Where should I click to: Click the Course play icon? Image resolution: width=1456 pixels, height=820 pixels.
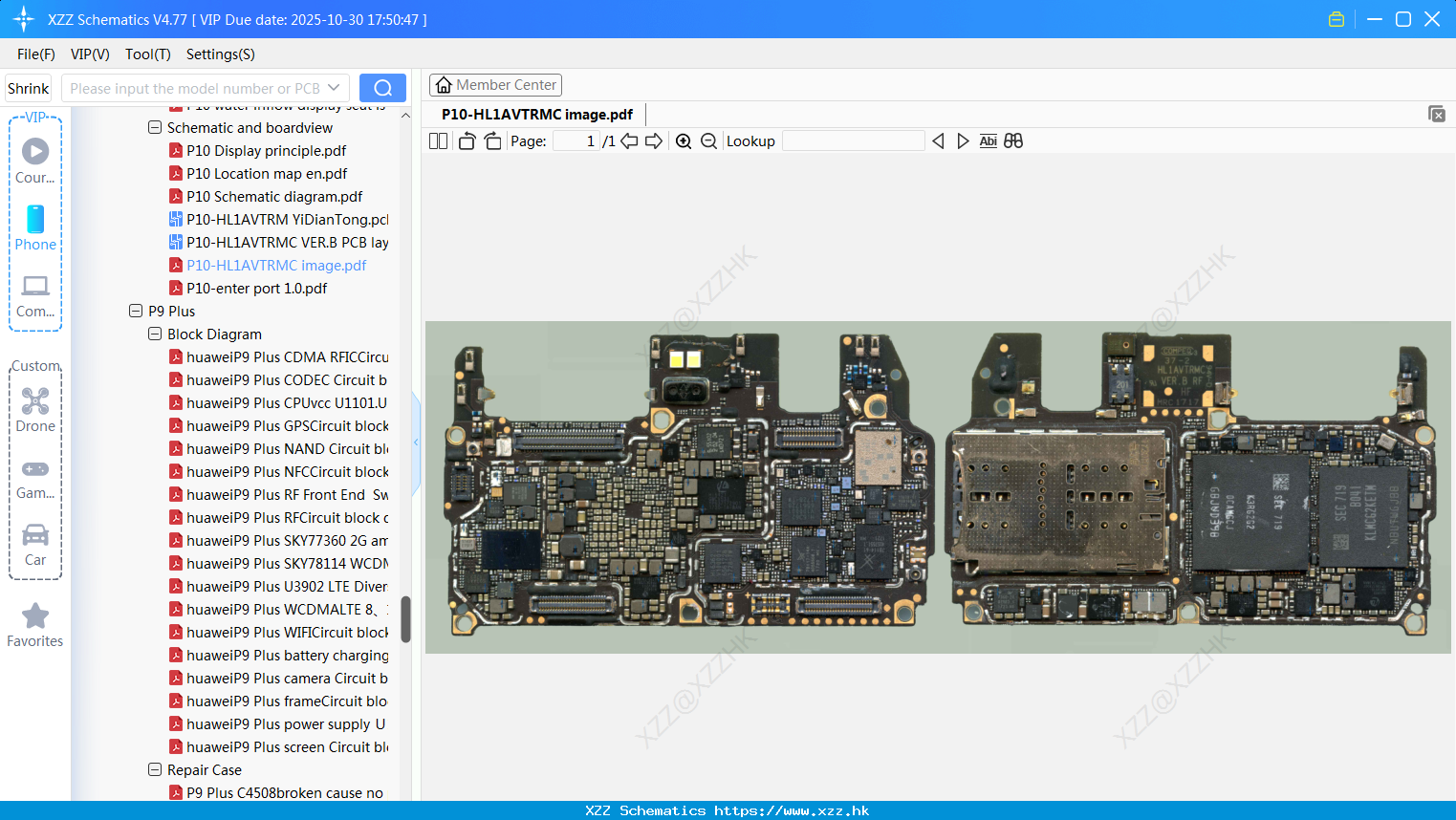(x=34, y=151)
